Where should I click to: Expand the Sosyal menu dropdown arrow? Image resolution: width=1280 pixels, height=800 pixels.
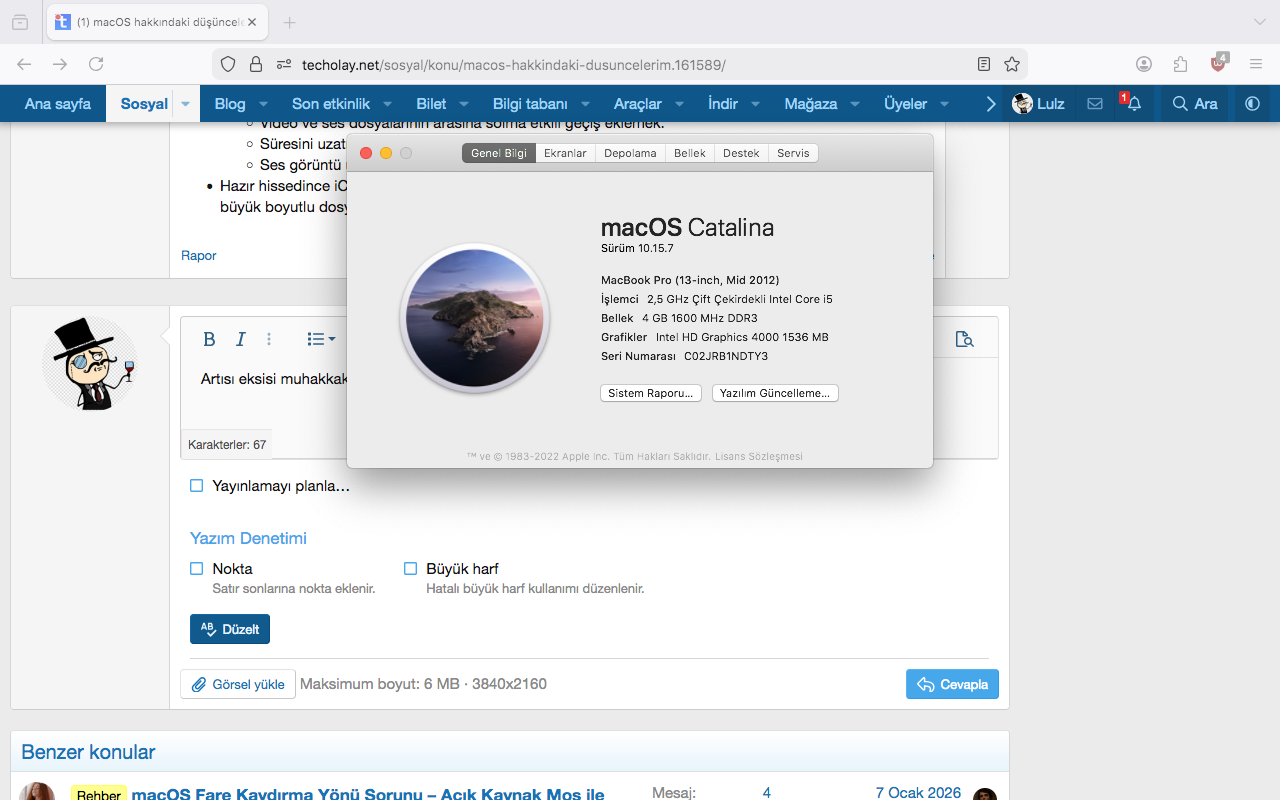[x=186, y=104]
